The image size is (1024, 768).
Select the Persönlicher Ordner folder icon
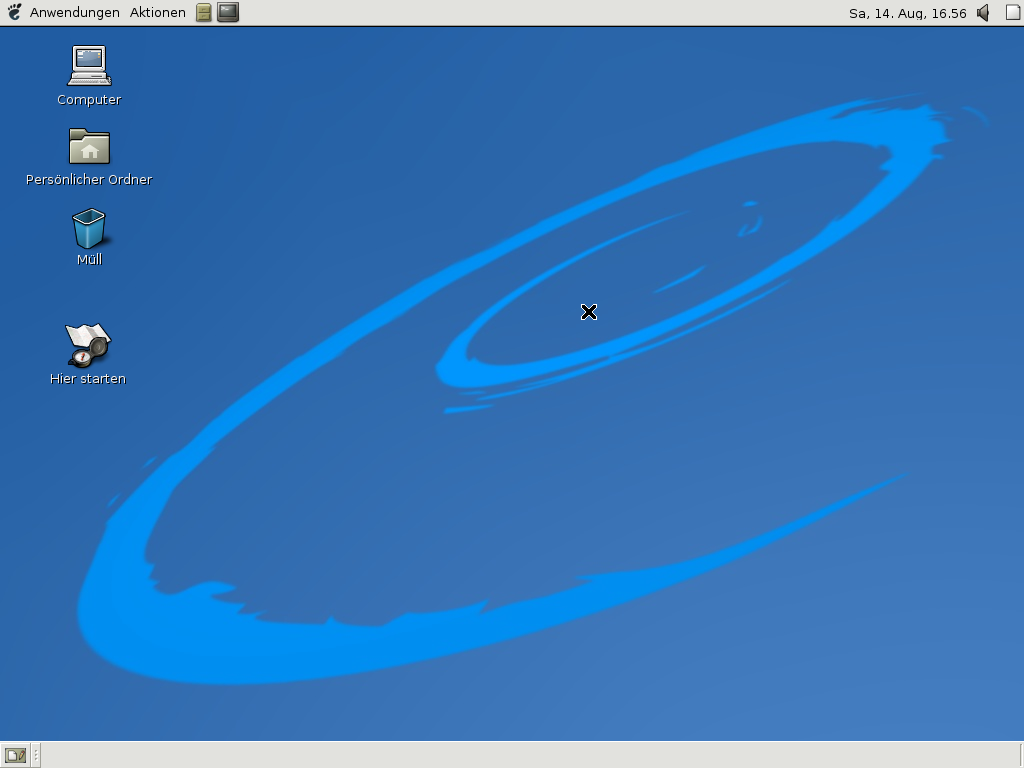pyautogui.click(x=89, y=146)
